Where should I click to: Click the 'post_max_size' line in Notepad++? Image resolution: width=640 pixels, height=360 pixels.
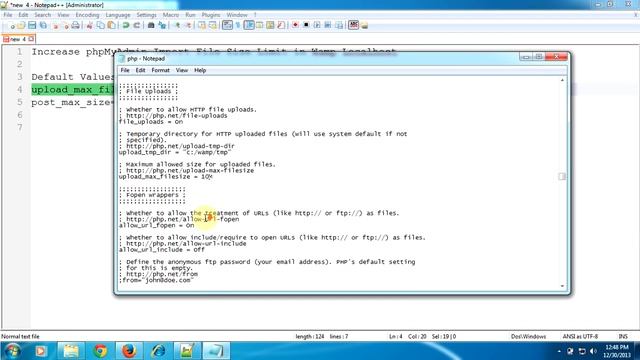click(x=72, y=102)
